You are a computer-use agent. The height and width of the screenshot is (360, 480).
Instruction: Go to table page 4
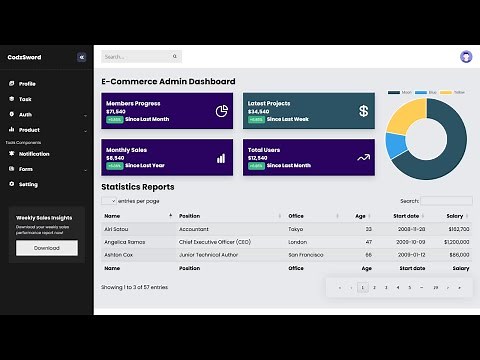[x=398, y=287]
